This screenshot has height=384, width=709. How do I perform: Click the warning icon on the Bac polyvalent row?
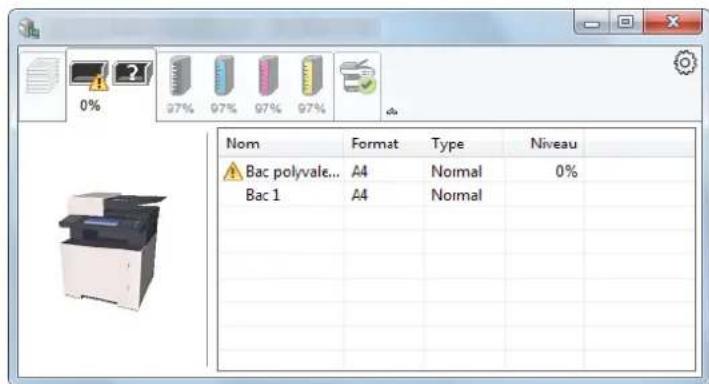(x=233, y=171)
